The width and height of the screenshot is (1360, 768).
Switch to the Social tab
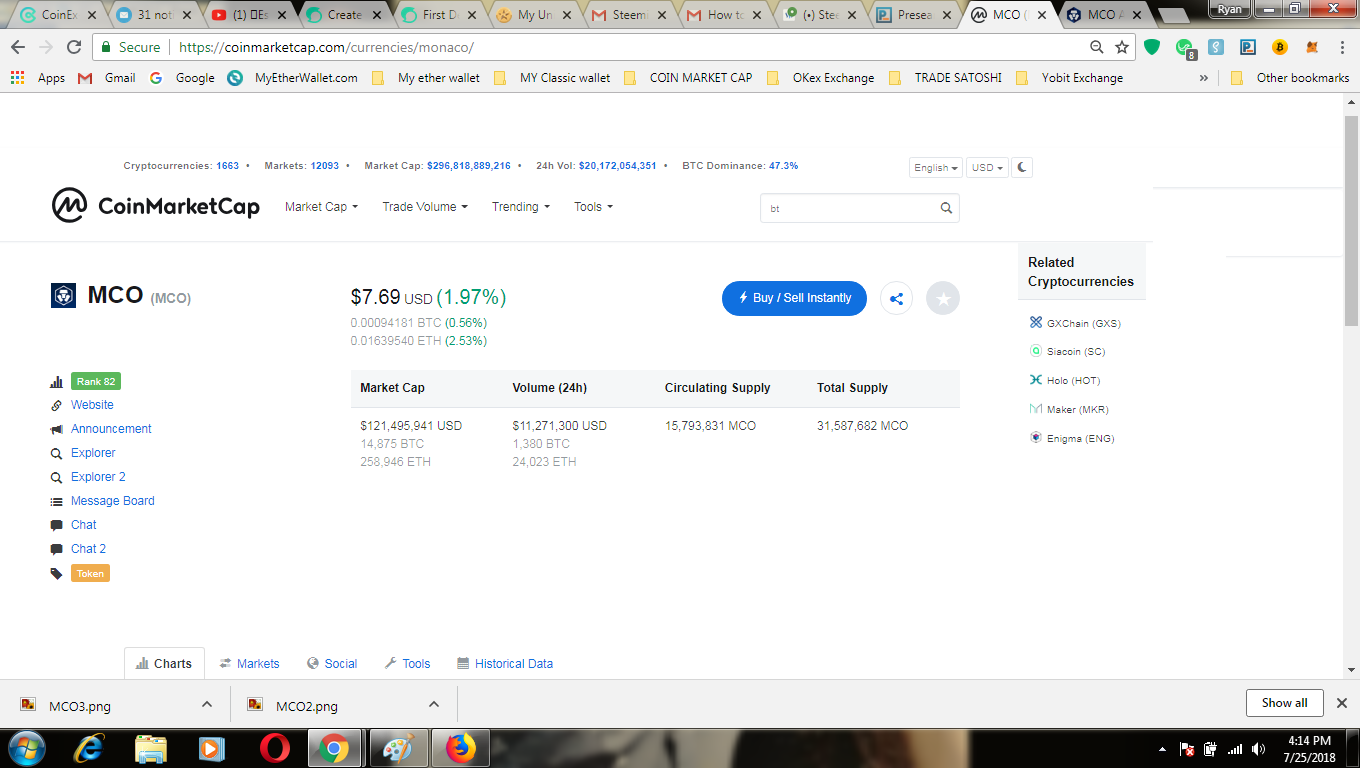[332, 663]
